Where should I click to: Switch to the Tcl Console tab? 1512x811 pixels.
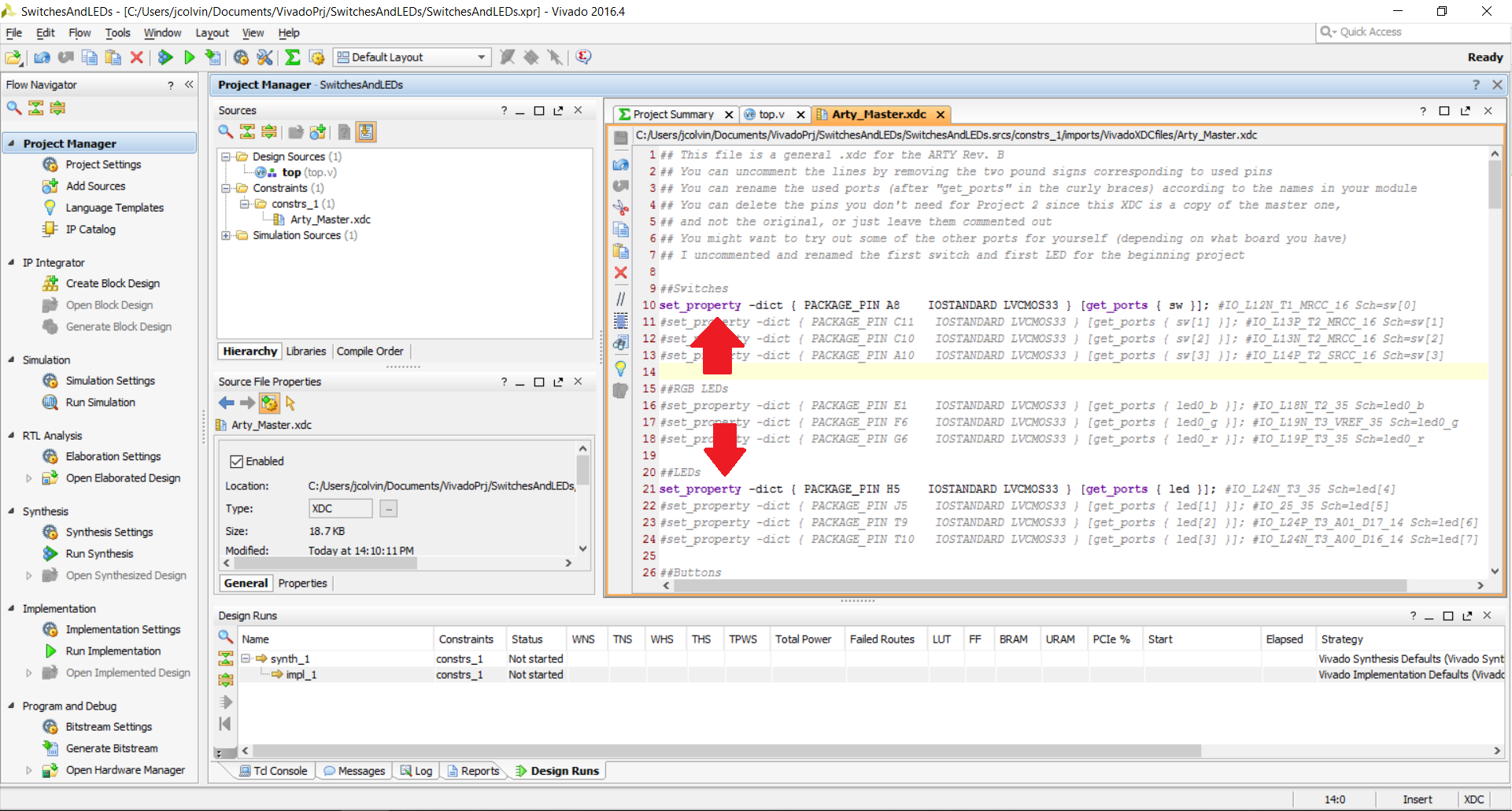coord(273,771)
